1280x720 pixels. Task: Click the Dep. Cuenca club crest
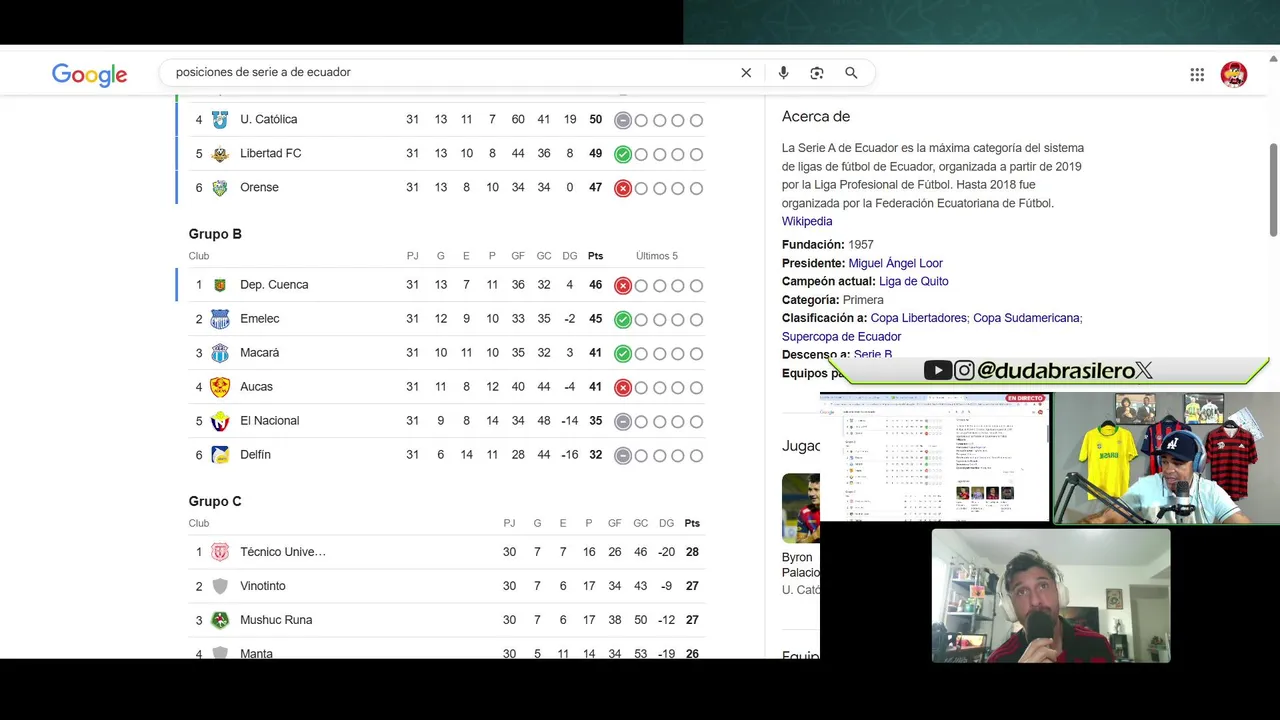click(x=220, y=285)
